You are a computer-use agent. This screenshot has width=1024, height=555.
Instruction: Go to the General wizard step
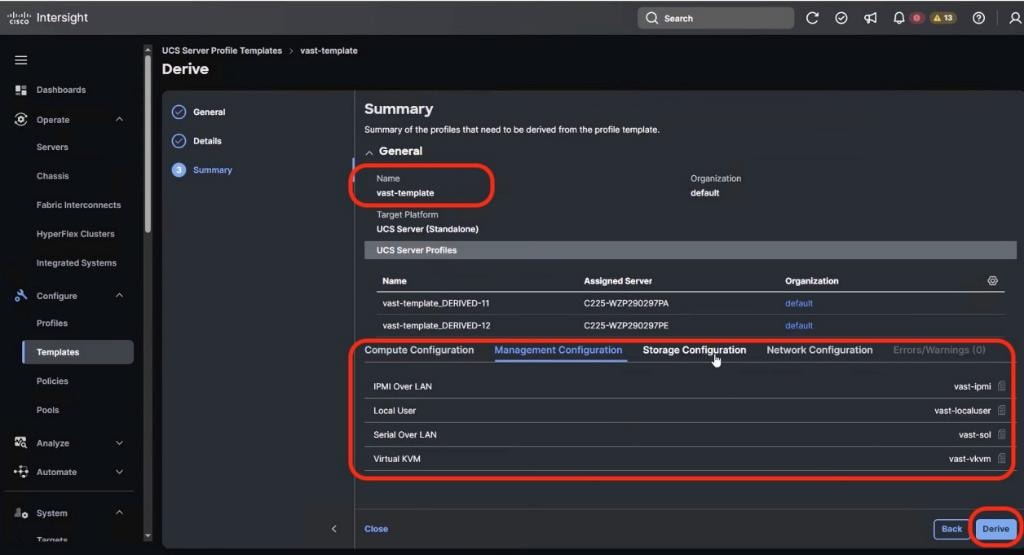(x=199, y=112)
